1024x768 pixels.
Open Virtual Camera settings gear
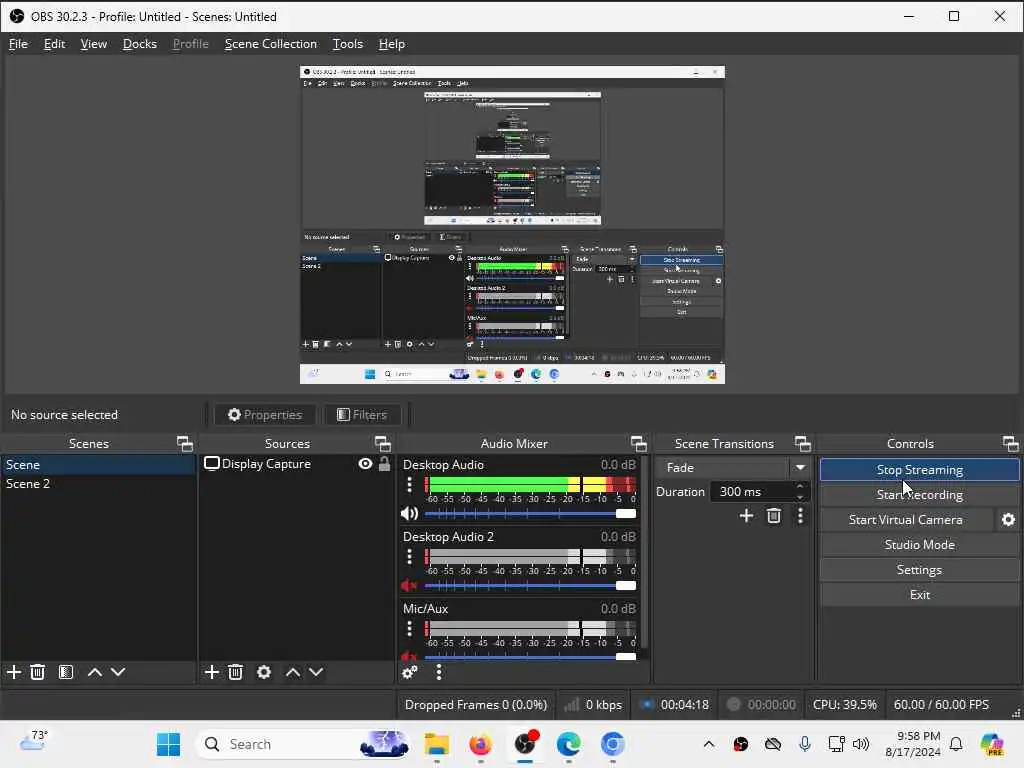click(1008, 520)
